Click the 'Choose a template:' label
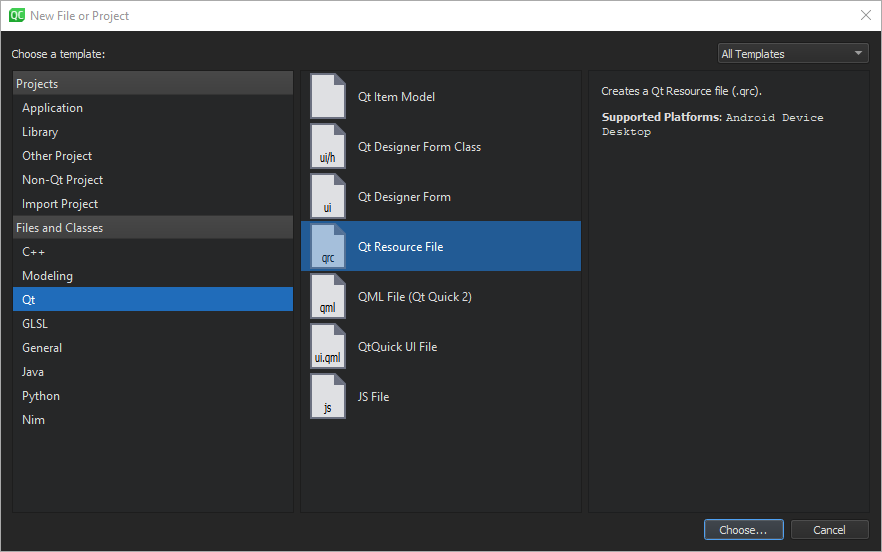 (58, 54)
